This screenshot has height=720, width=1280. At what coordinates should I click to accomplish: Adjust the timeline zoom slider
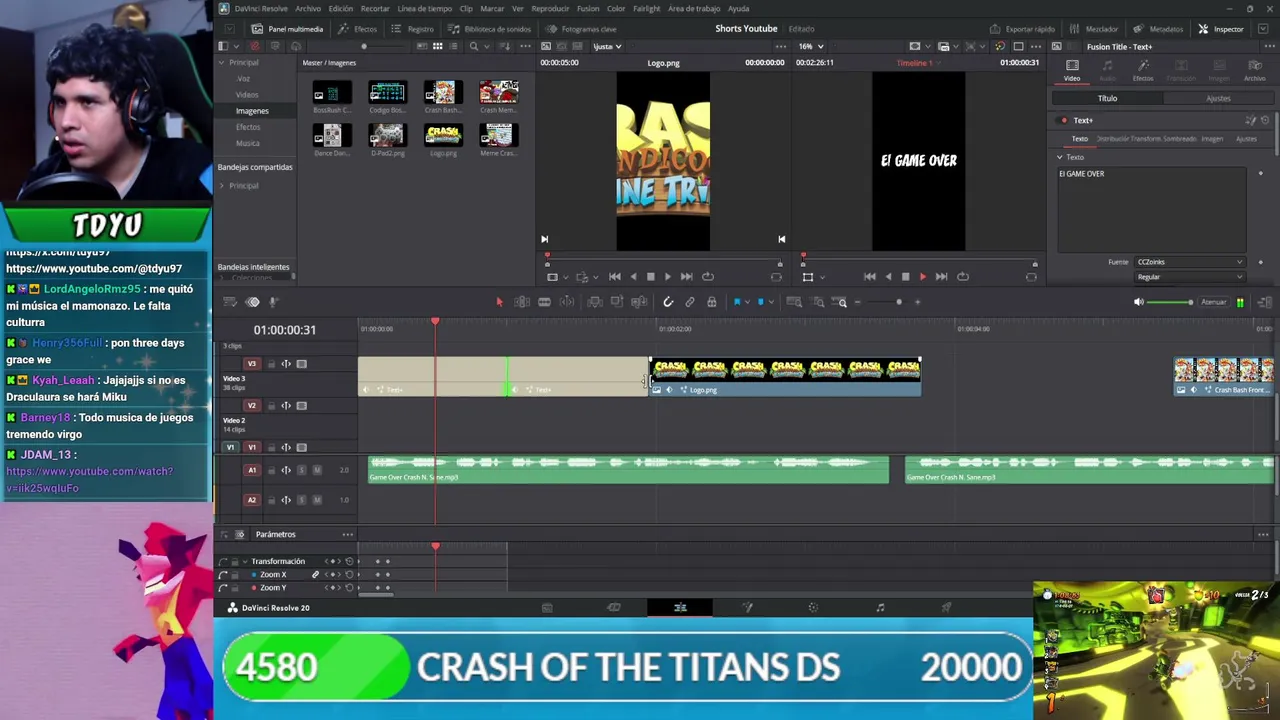898,302
